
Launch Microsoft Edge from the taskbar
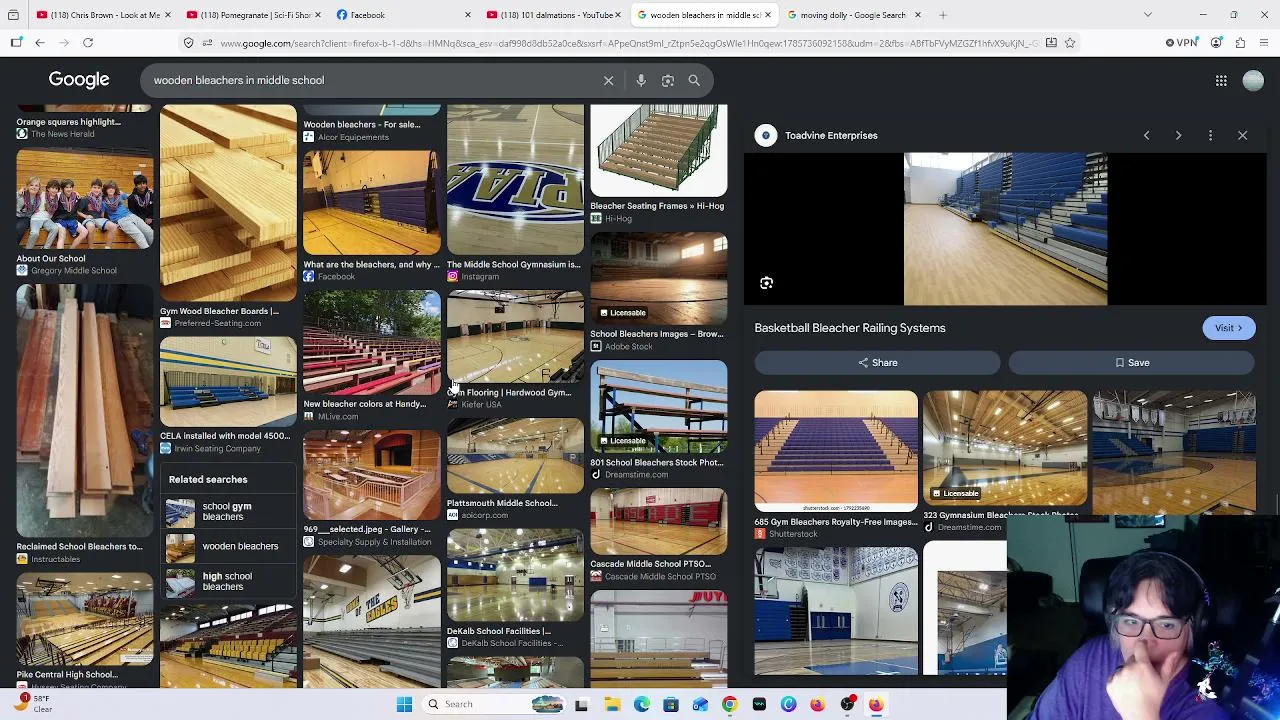tap(641, 704)
